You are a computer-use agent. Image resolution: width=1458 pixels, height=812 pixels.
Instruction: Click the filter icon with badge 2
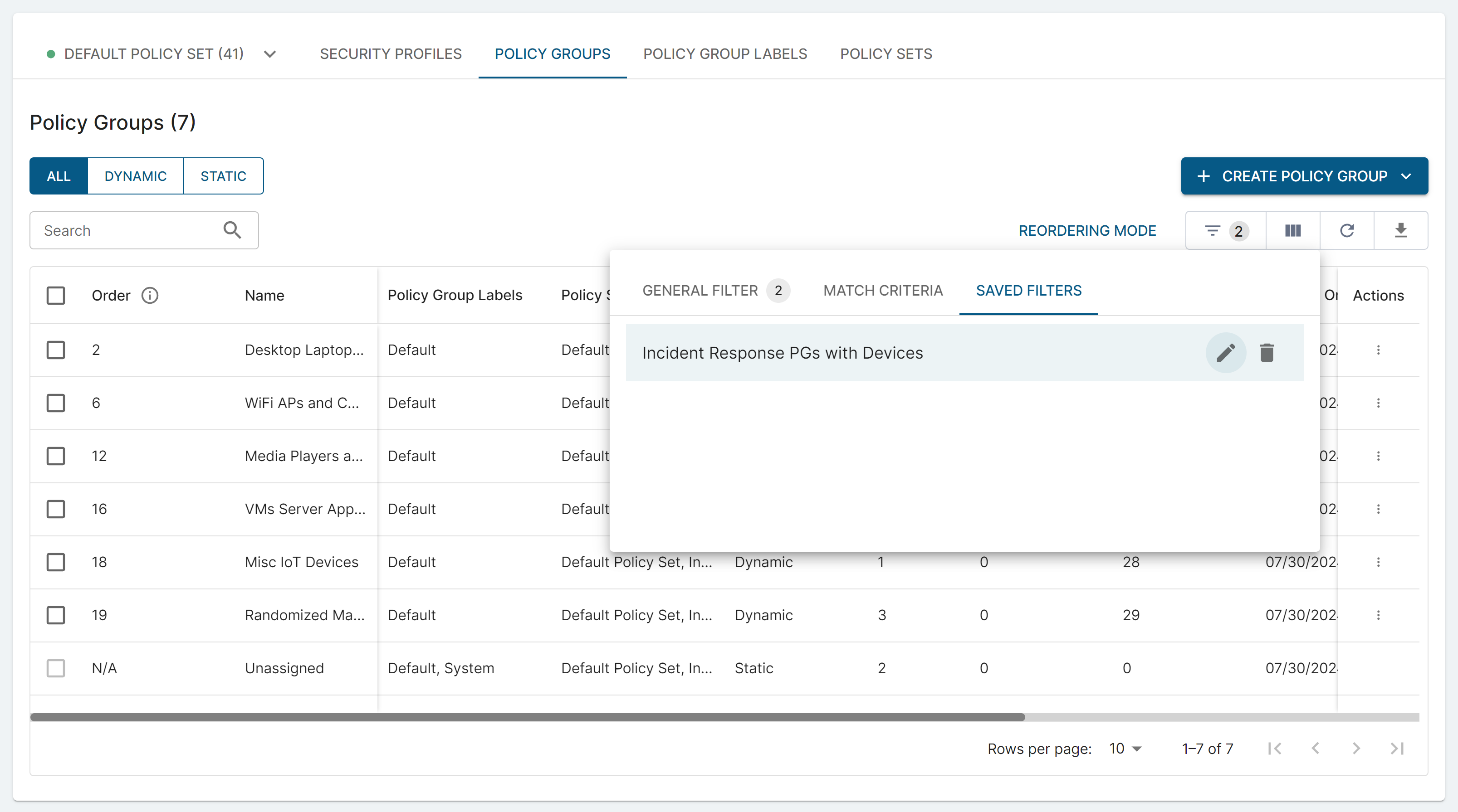click(1225, 230)
